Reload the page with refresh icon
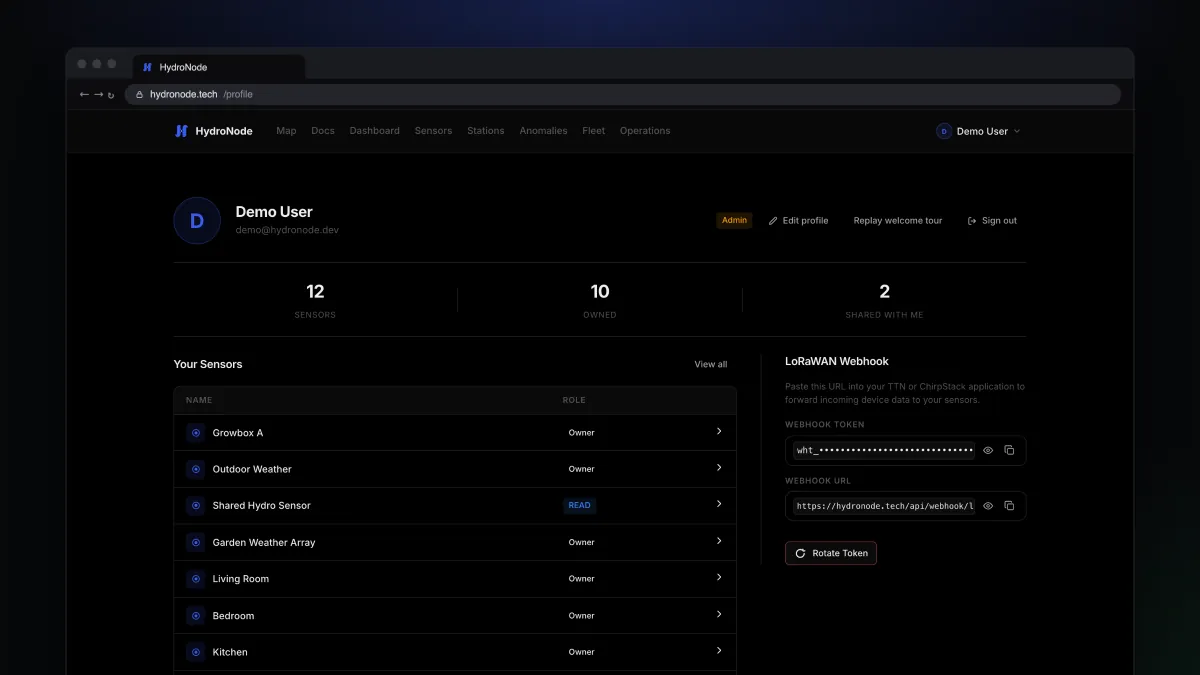 coord(111,95)
